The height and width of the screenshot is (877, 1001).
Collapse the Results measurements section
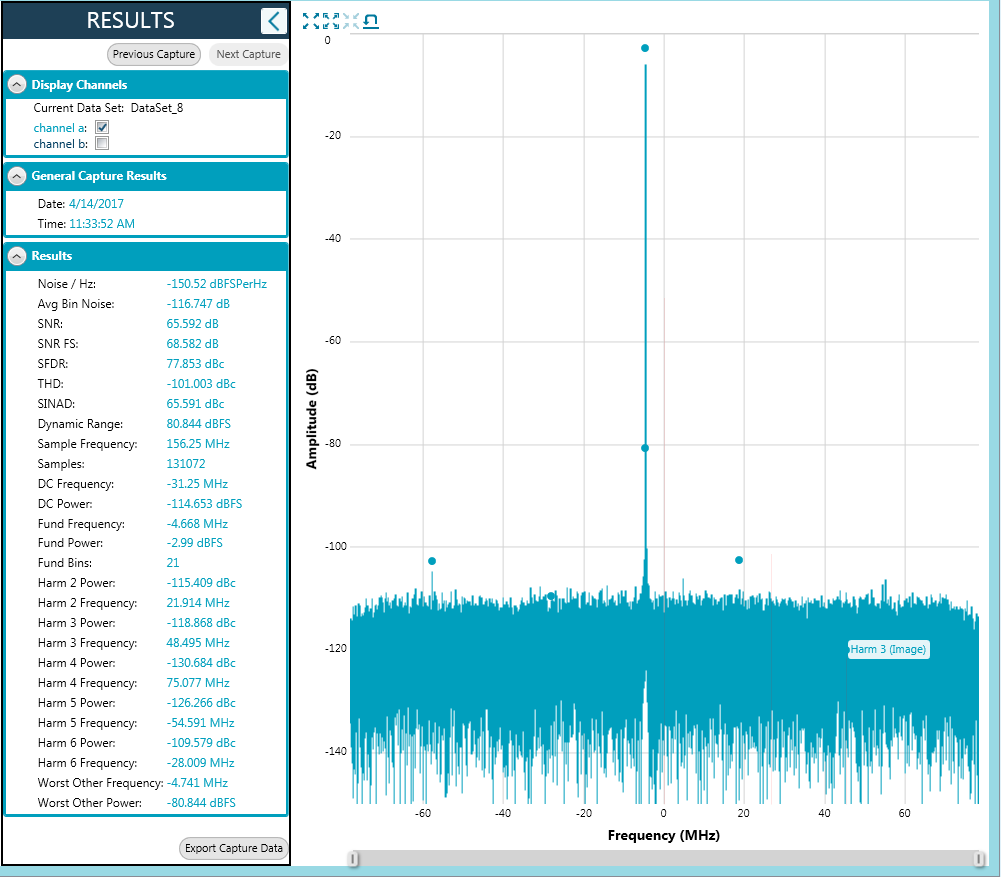[x=17, y=256]
